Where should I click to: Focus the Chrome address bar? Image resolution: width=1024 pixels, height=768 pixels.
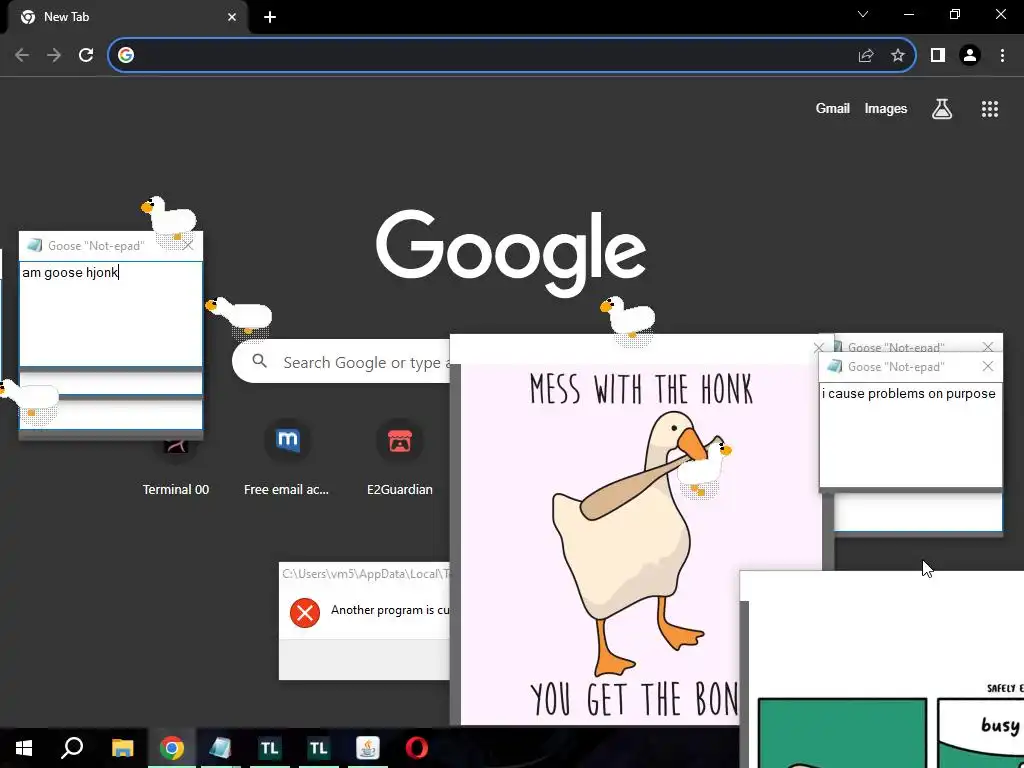511,55
